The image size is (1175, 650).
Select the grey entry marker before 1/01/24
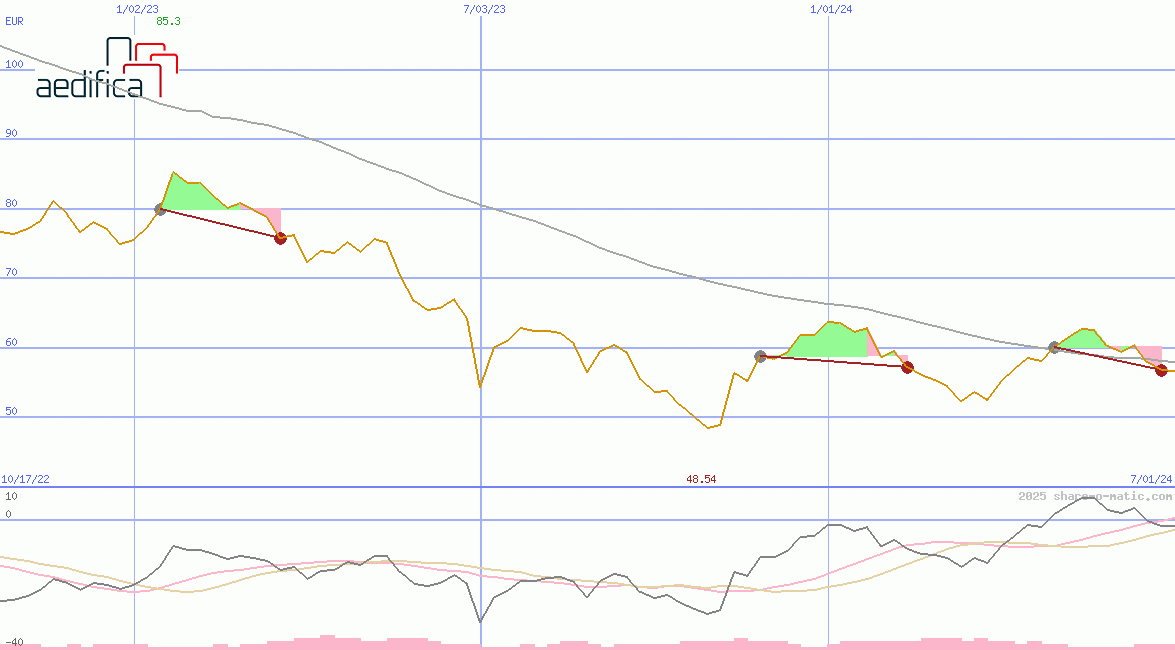[760, 356]
